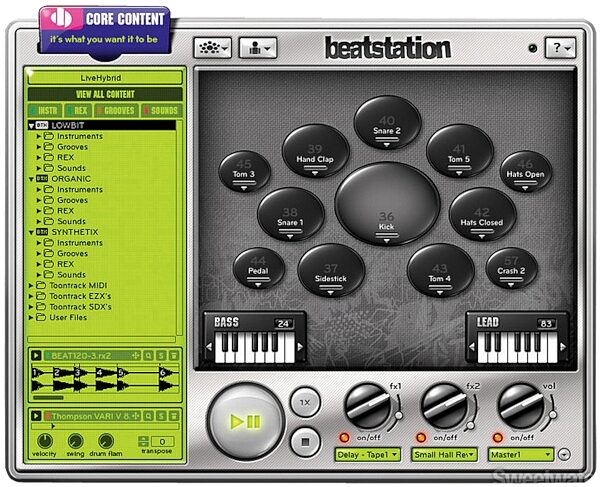Click the LiveHybrid preset name bar

point(105,78)
